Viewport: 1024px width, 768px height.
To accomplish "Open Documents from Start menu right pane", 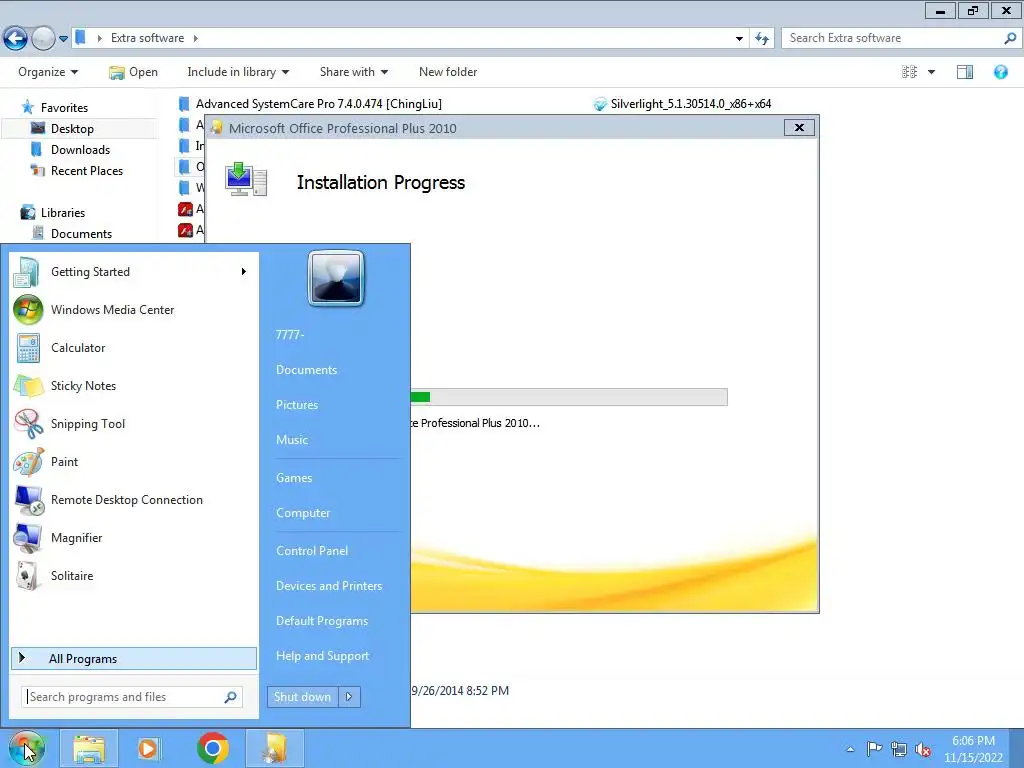I will (307, 370).
